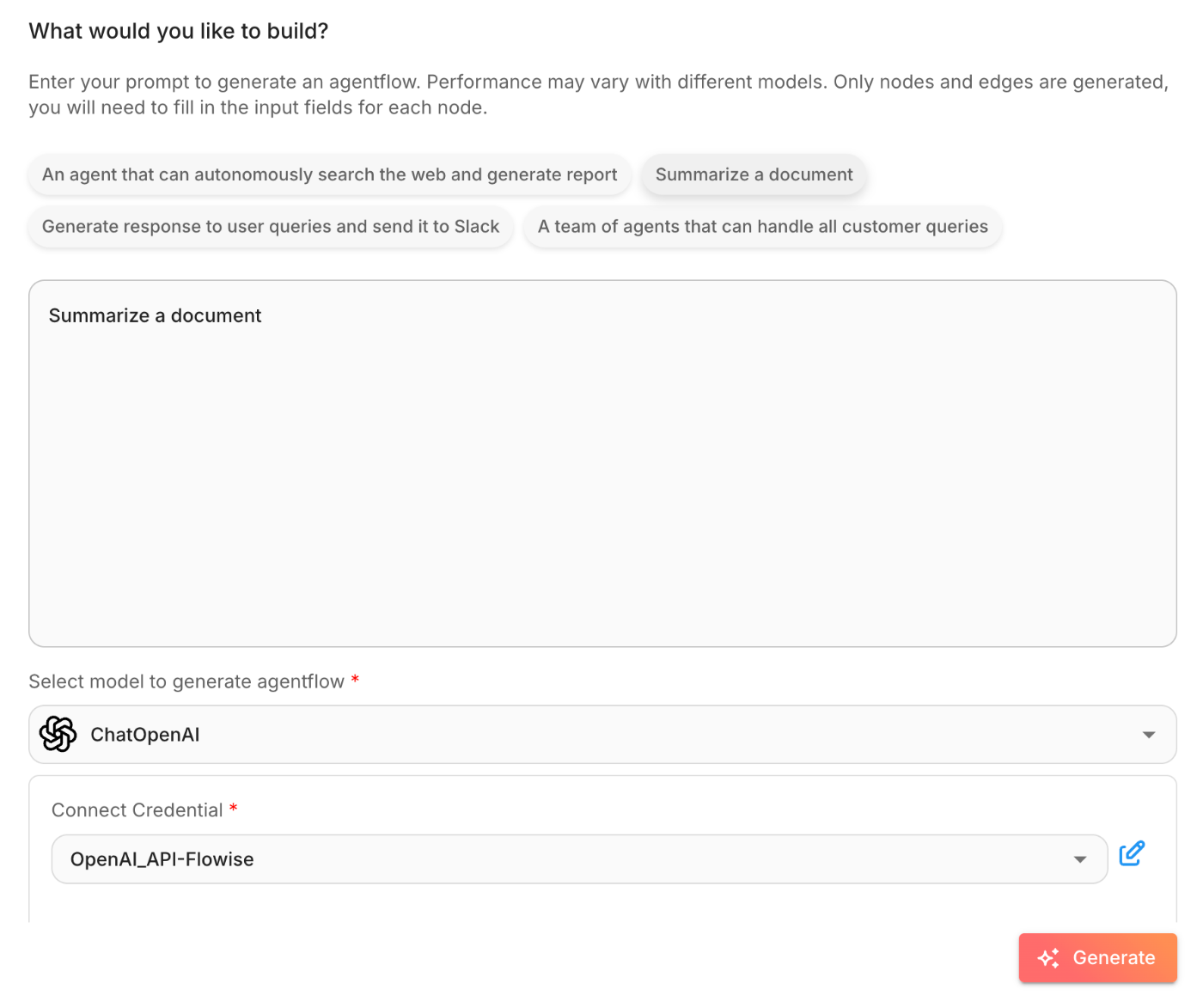The height and width of the screenshot is (1008, 1203).
Task: Choose the web search and report agent suggestion
Action: click(x=329, y=175)
